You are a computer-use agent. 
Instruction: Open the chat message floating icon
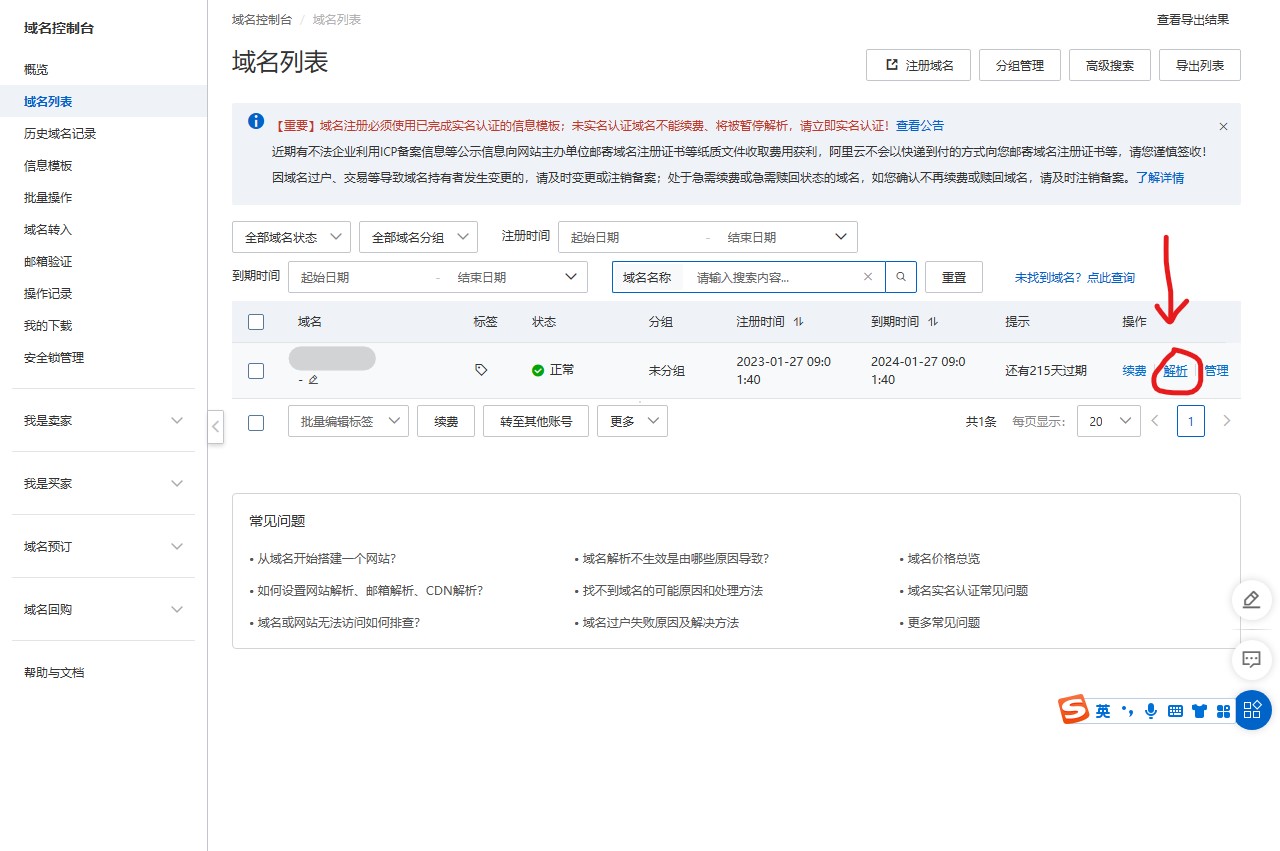1250,659
